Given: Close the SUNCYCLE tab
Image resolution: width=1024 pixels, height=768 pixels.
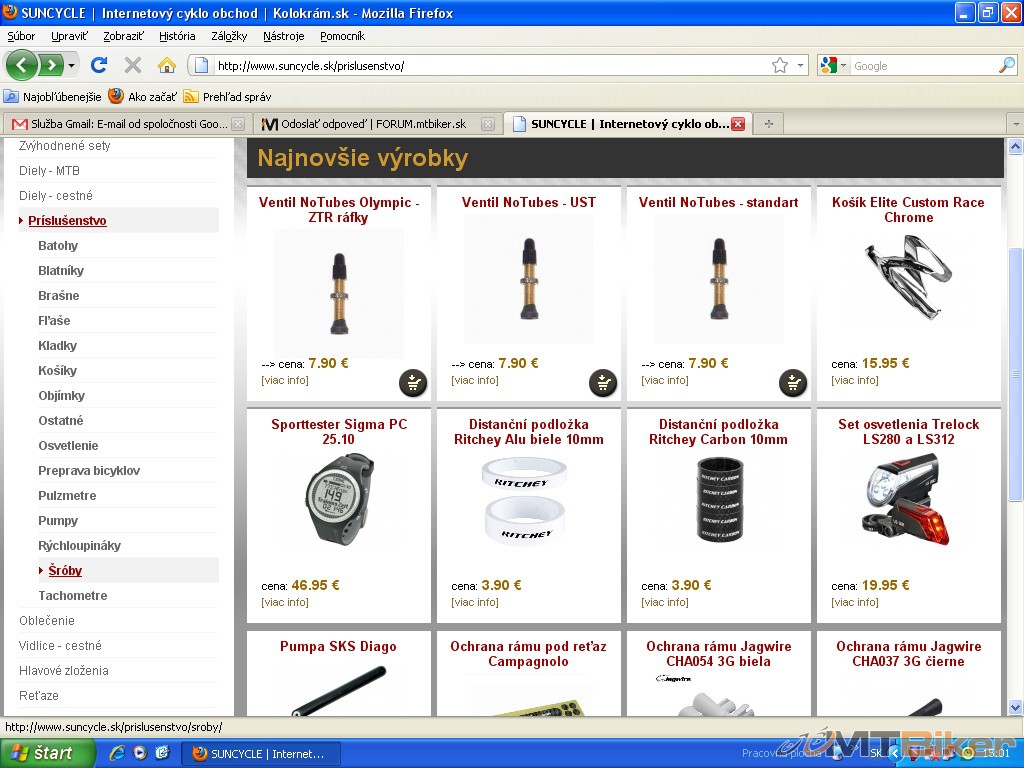Looking at the screenshot, I should [737, 124].
